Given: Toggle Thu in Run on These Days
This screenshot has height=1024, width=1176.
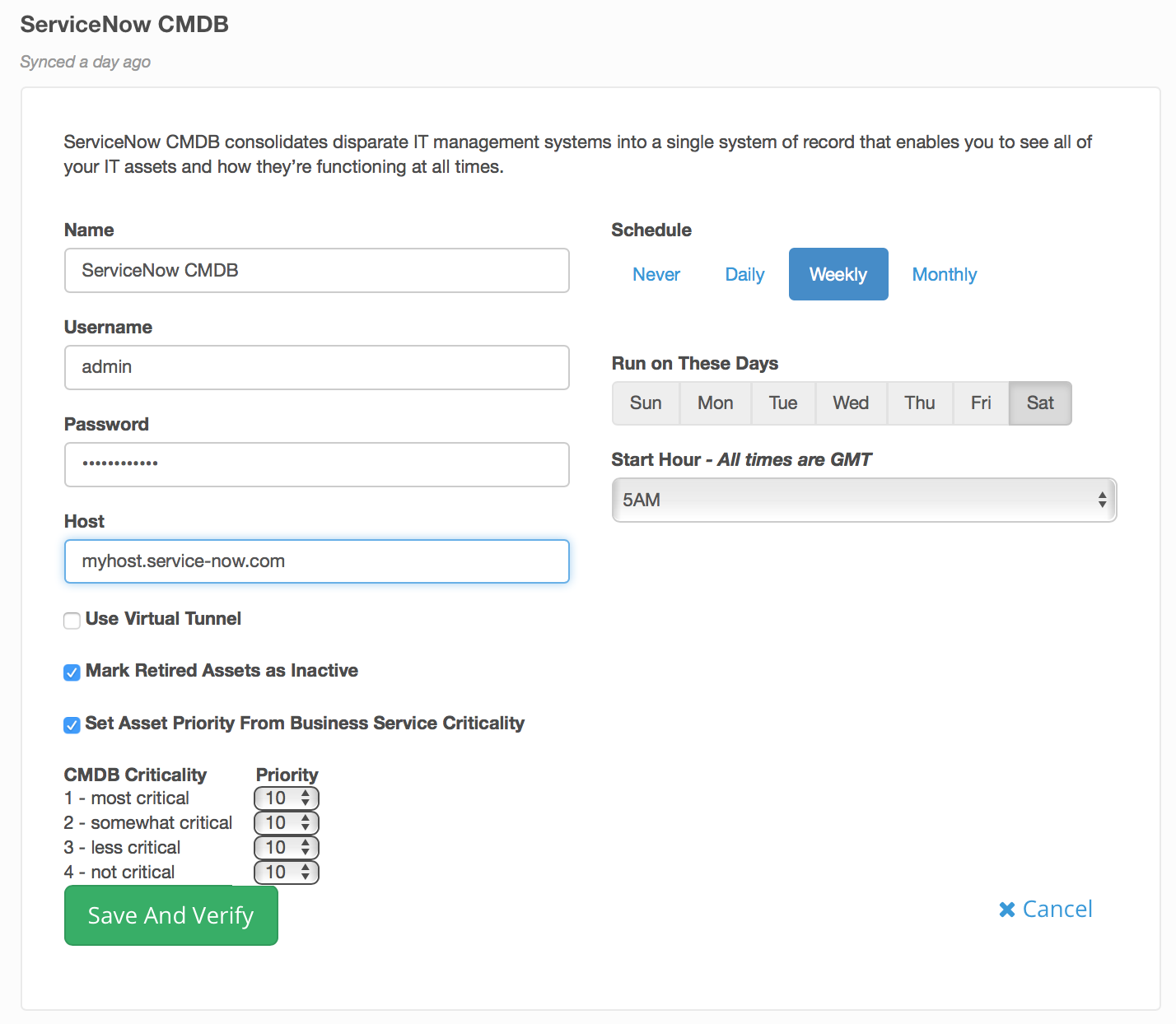Looking at the screenshot, I should pyautogui.click(x=920, y=403).
